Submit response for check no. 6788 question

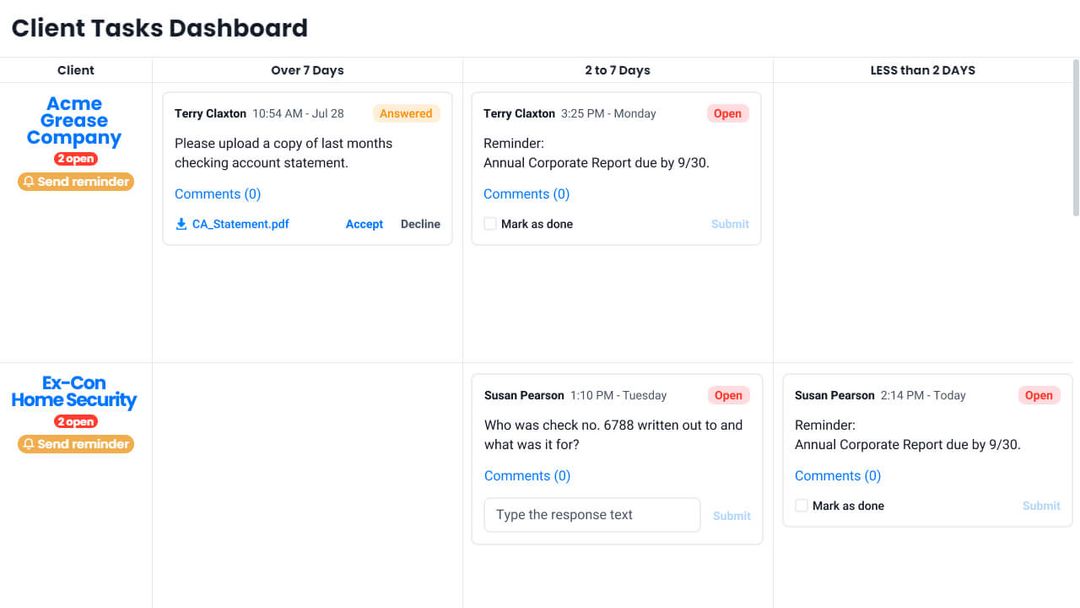pos(731,516)
